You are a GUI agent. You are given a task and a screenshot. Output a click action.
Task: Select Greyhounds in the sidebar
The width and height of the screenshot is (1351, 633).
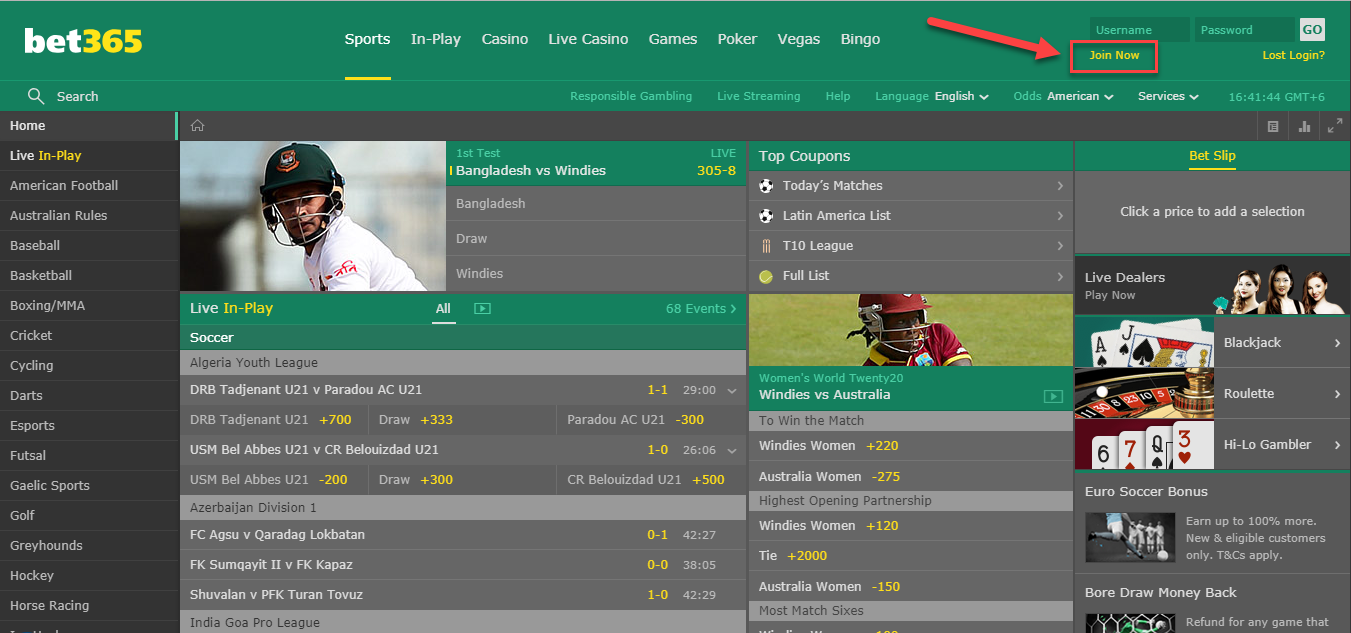click(x=88, y=546)
